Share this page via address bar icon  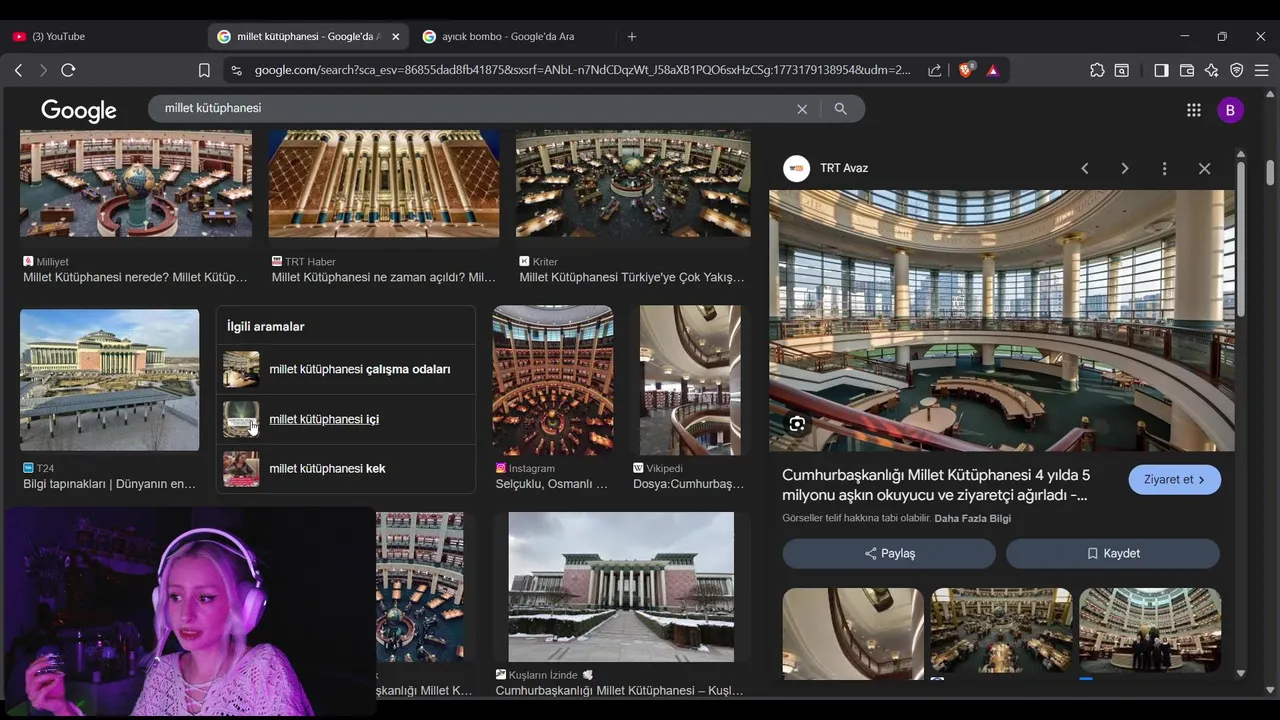point(935,70)
